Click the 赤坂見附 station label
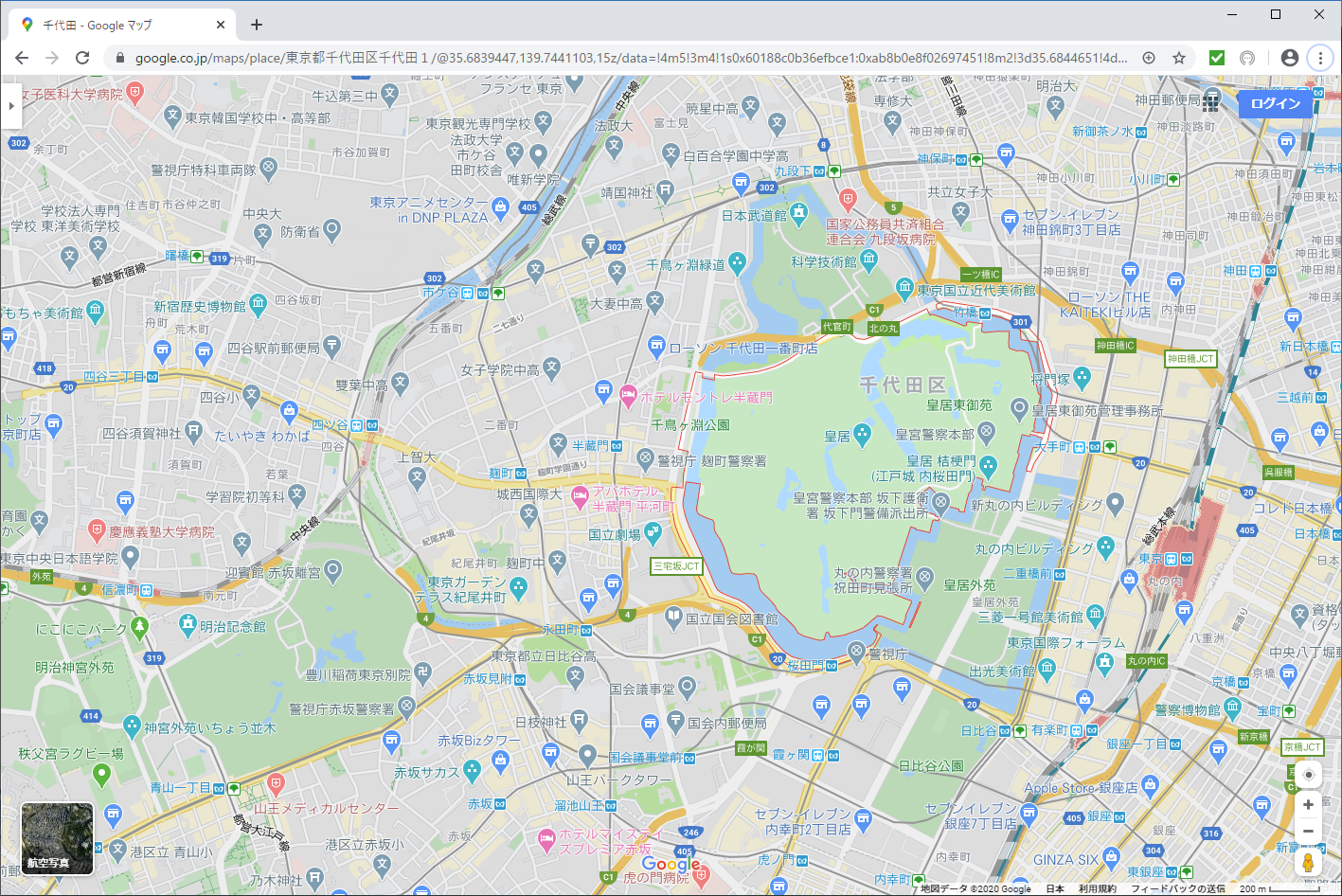 tap(487, 679)
